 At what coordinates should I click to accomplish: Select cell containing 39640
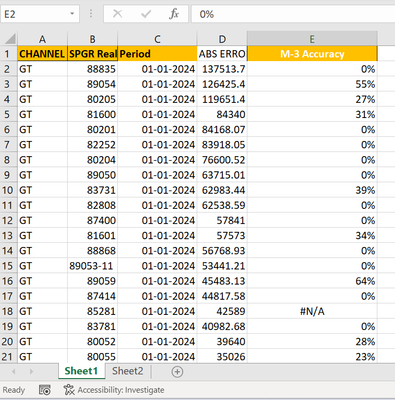coord(222,342)
